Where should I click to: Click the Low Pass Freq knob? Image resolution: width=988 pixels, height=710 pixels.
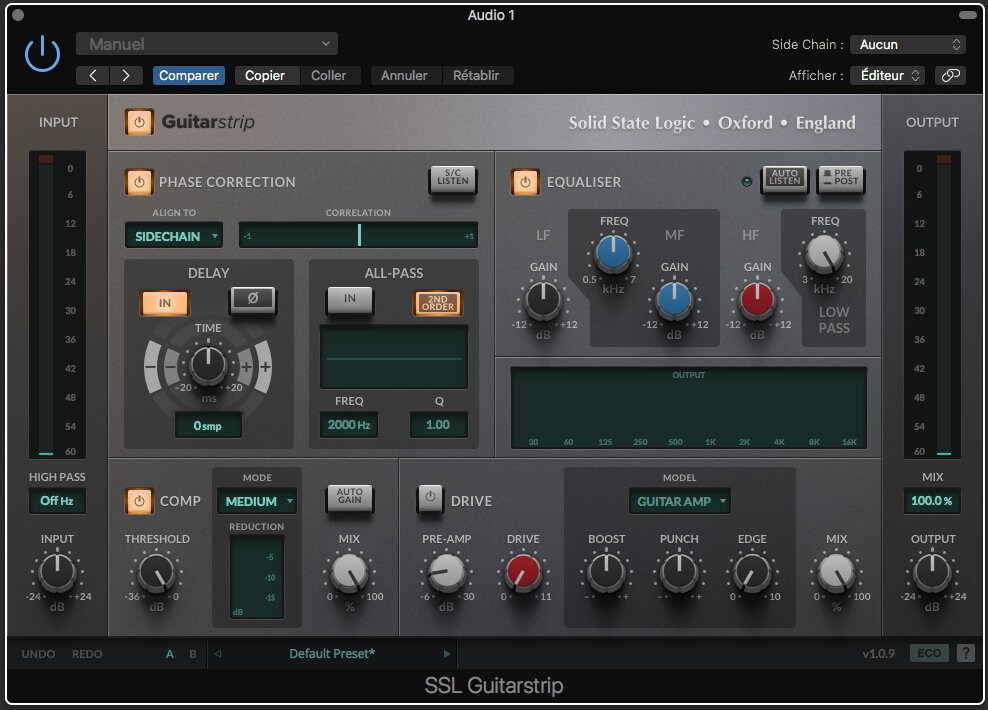click(x=824, y=253)
